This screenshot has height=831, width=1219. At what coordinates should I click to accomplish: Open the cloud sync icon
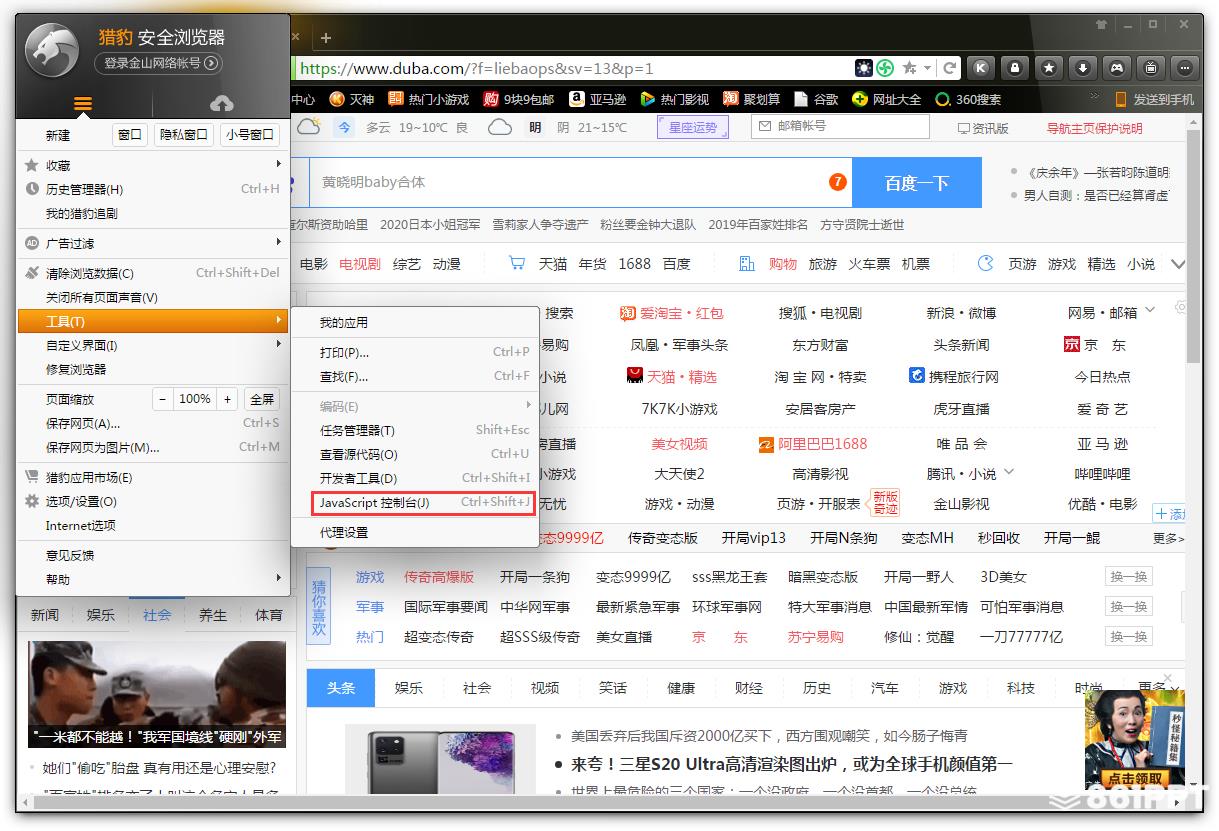(222, 104)
